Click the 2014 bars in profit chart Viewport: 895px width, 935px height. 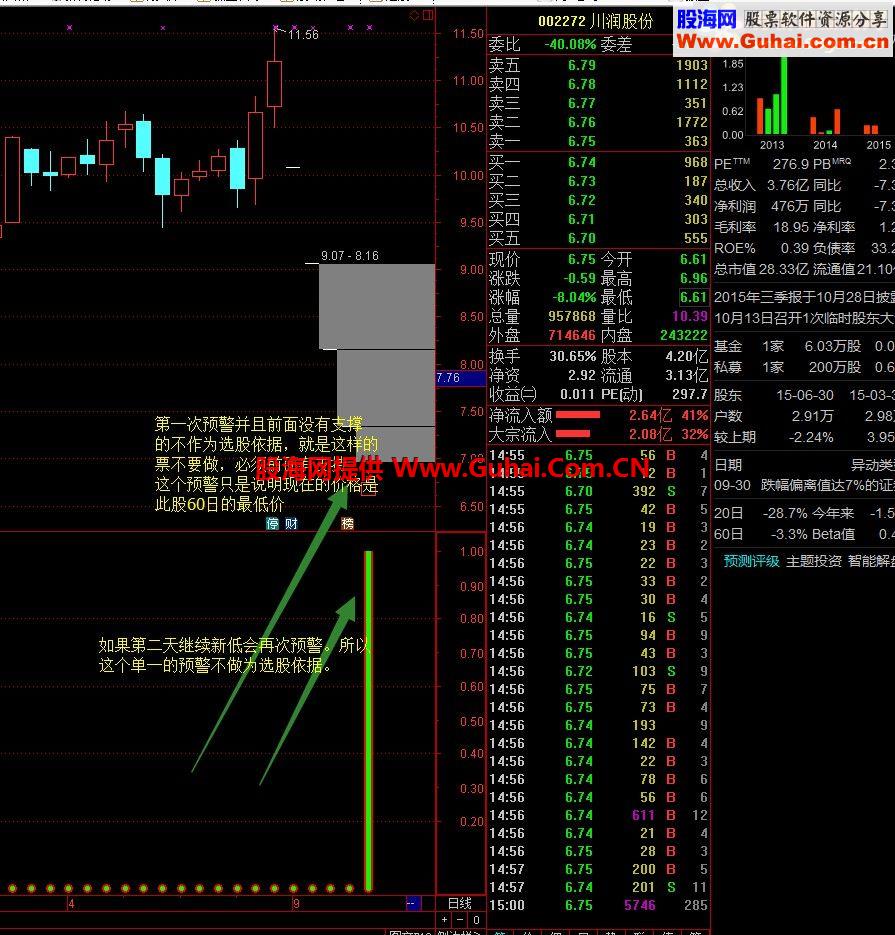tap(825, 122)
